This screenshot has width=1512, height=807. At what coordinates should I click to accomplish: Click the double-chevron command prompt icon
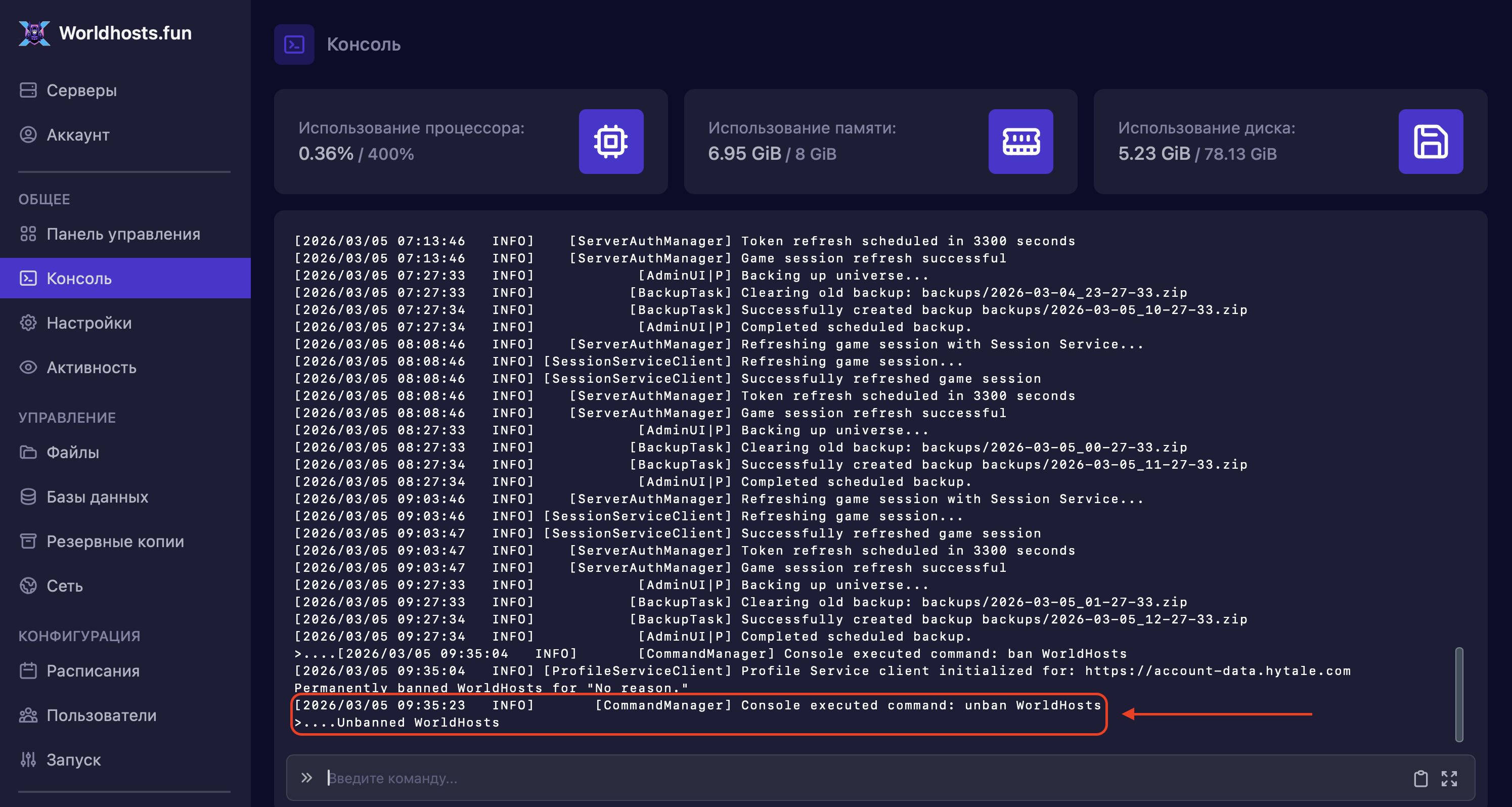click(306, 778)
